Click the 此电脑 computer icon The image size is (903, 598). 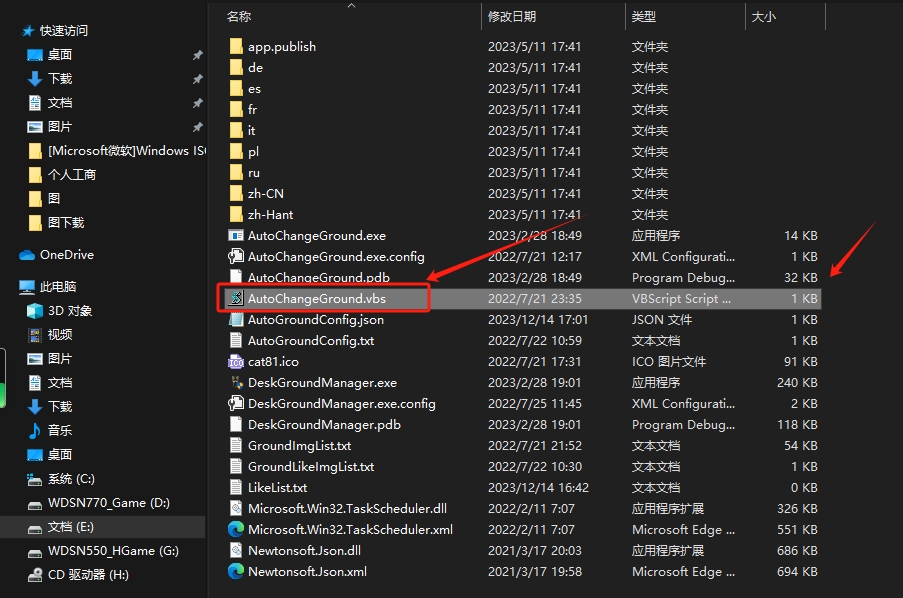27,286
